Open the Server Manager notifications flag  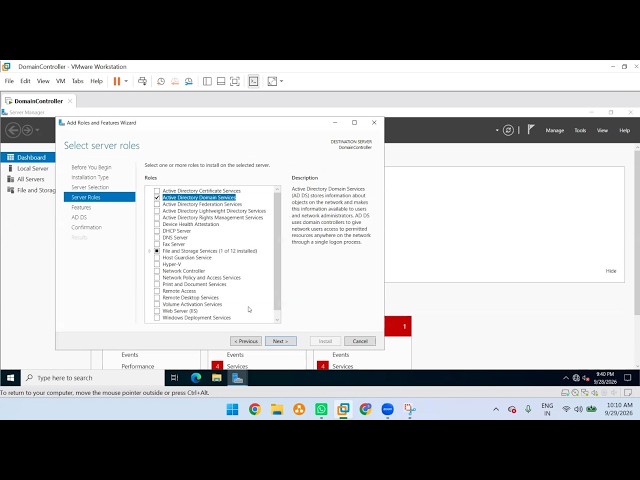coord(531,130)
